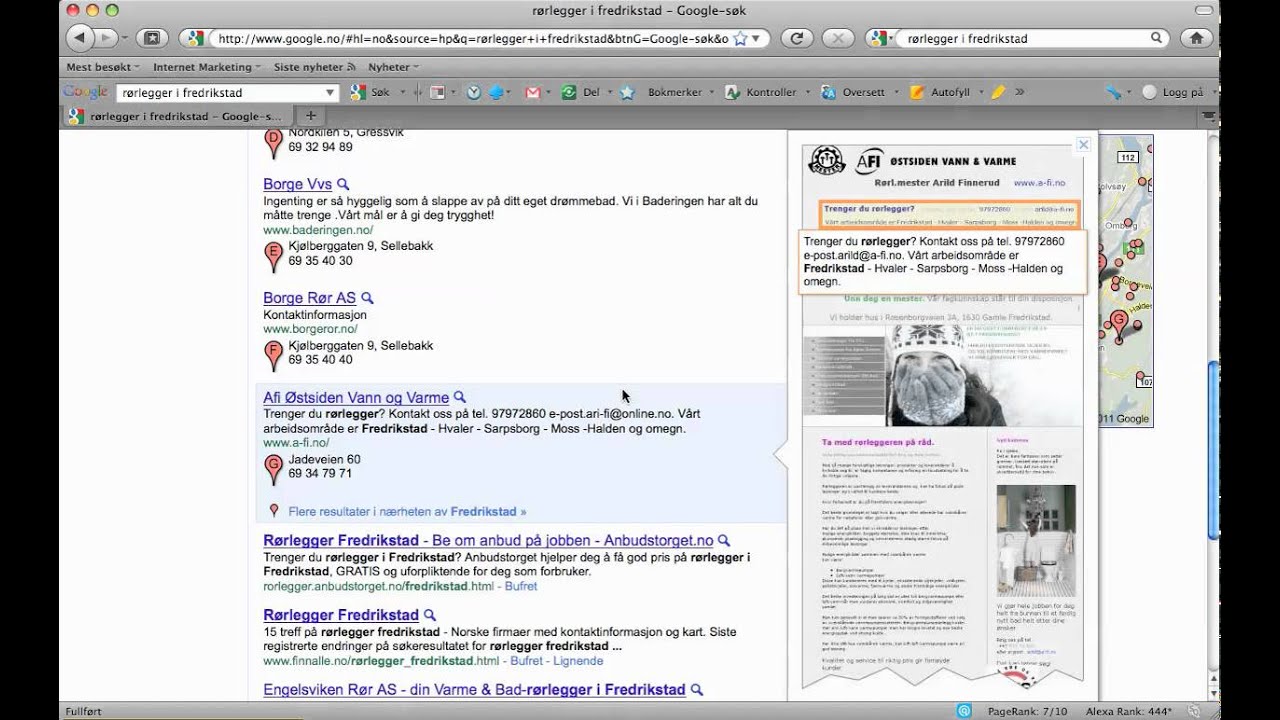
Task: Open Rørlegger Fredrikstad Anbudstorget result
Action: point(488,540)
